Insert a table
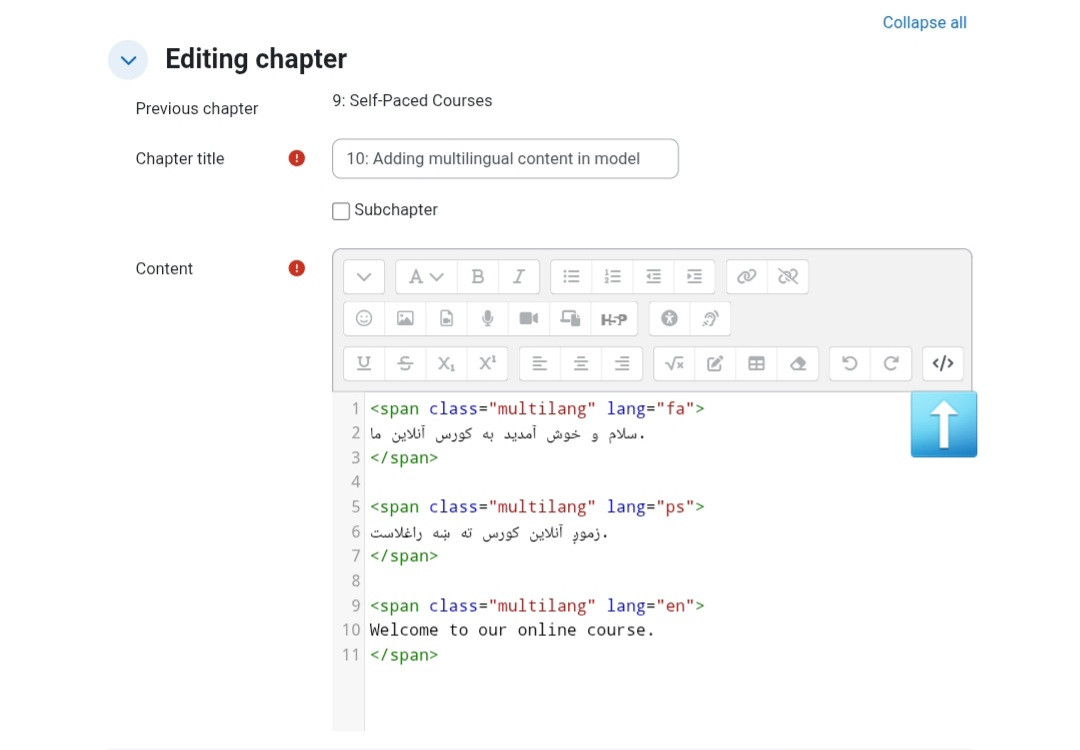Viewport: 1080px width, 750px height. coord(756,364)
